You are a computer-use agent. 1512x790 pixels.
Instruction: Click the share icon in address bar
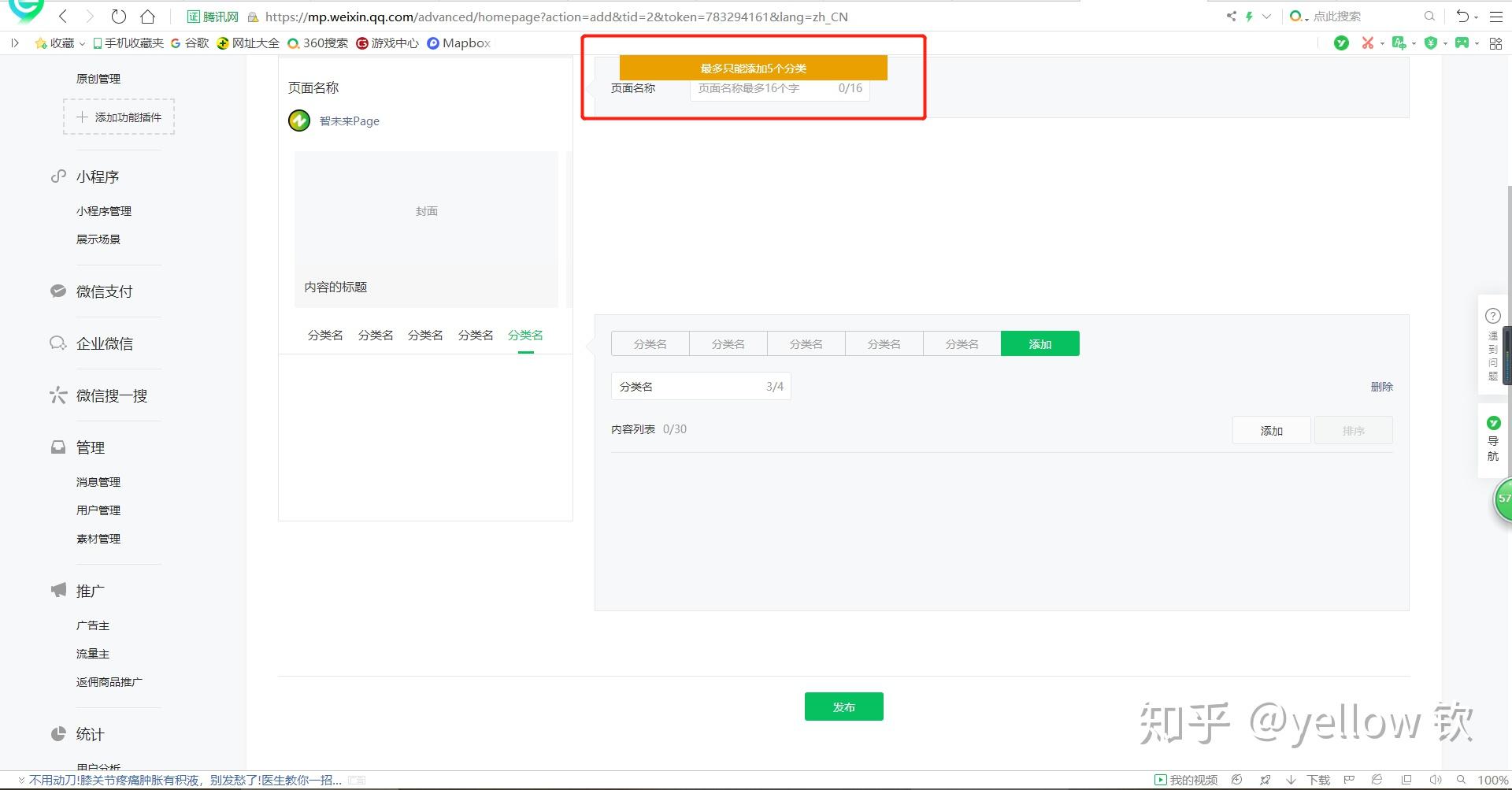tap(1231, 17)
